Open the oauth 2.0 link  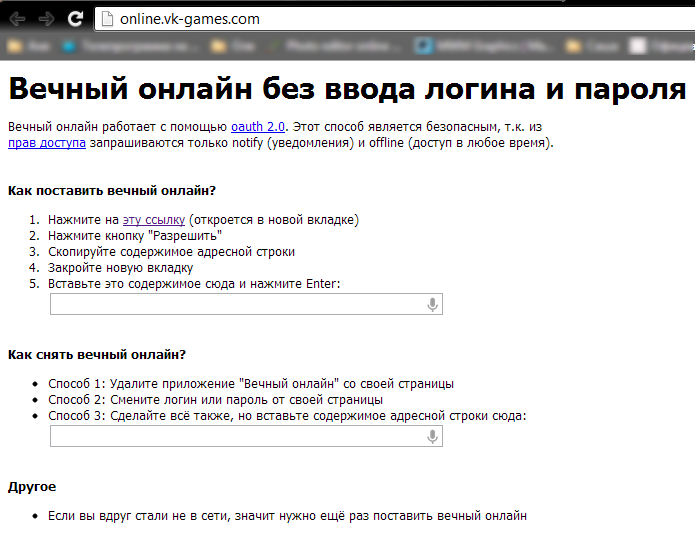(x=258, y=127)
